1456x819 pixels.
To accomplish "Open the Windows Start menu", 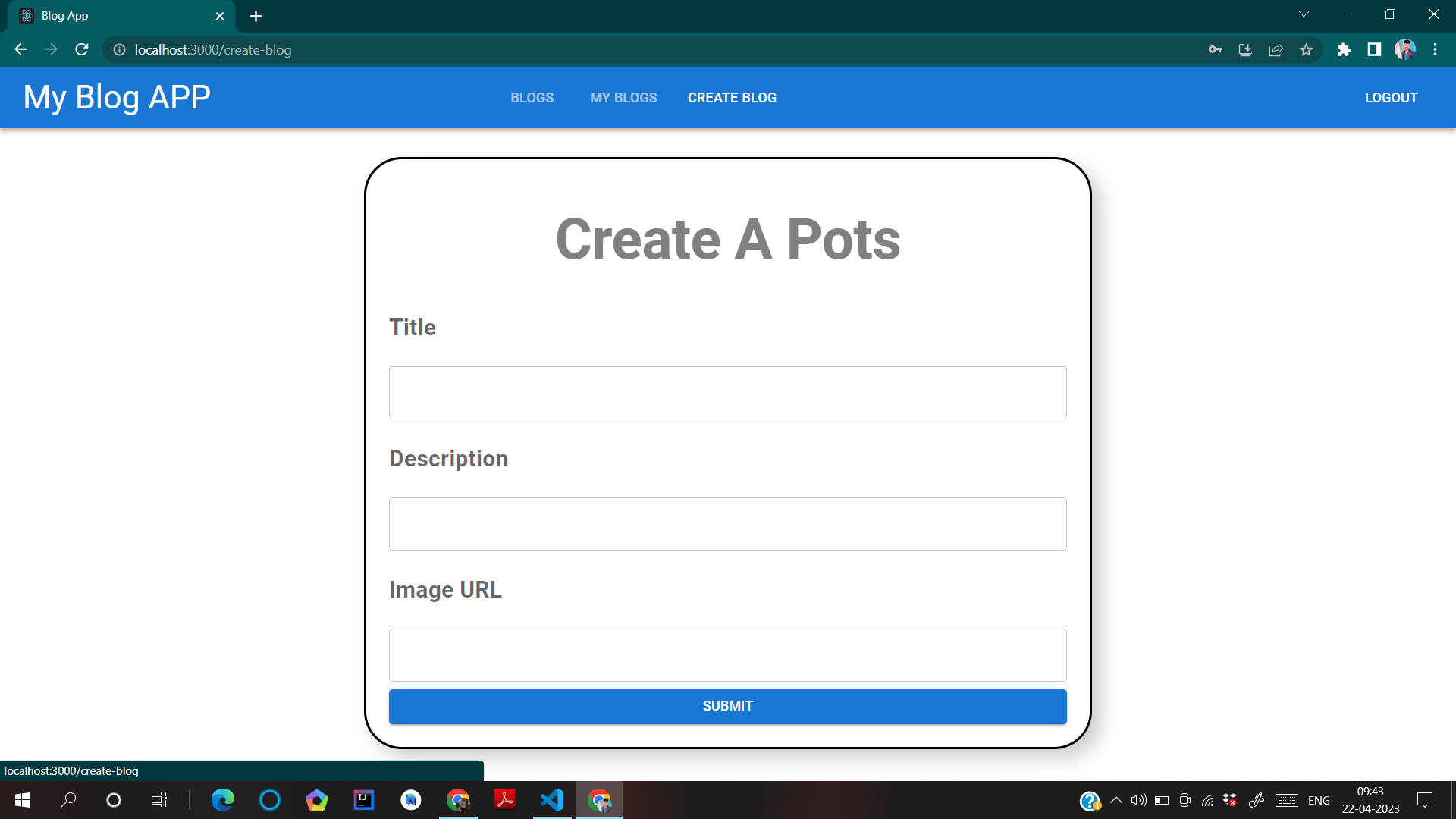I will pos(23,800).
